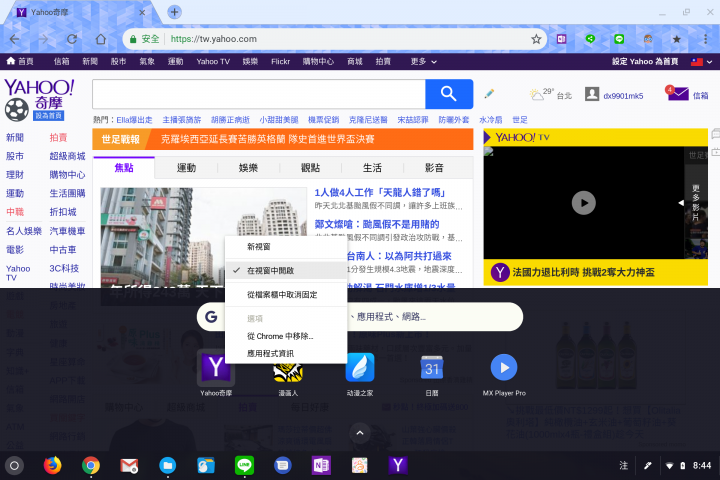Open the Taiwan flag region dropdown
This screenshot has width=720, height=480.
pyautogui.click(x=702, y=62)
